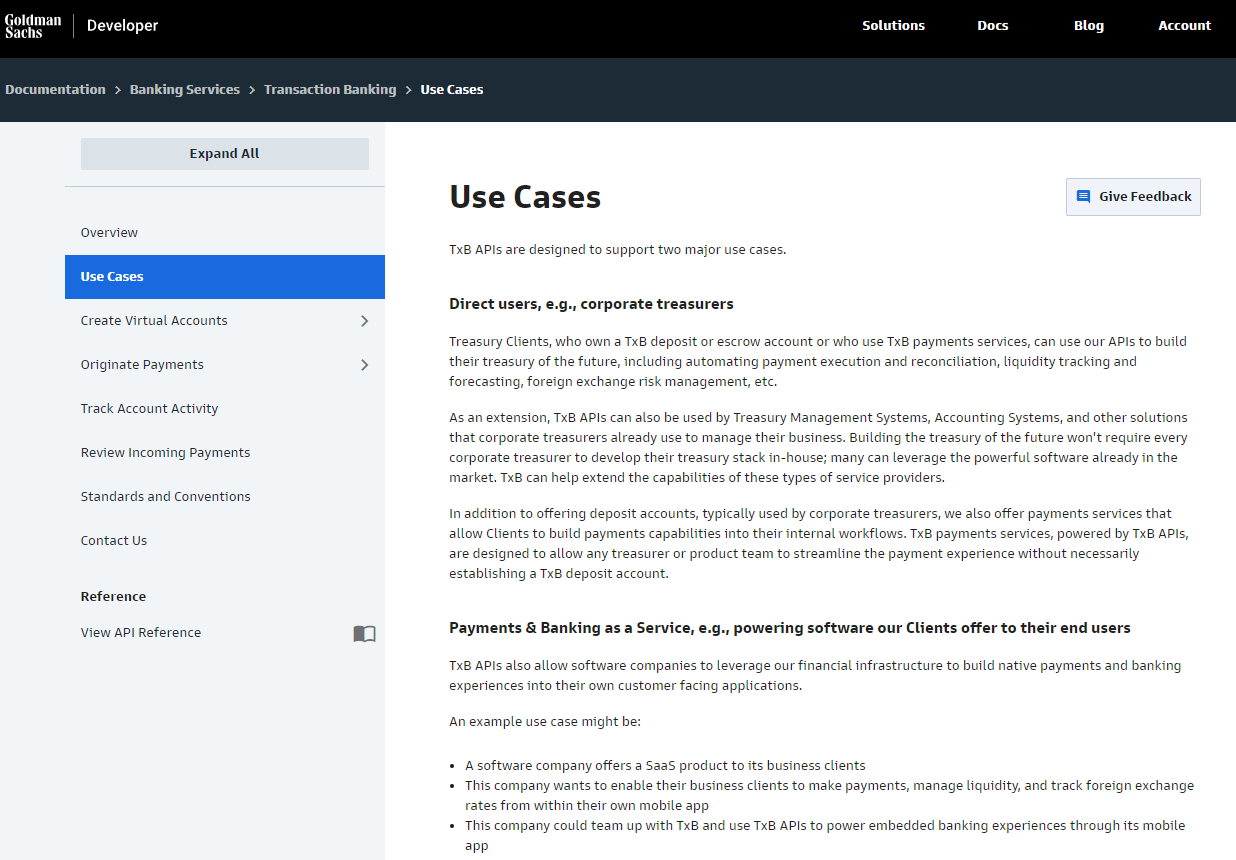Click View API Reference link
This screenshot has width=1236, height=860.
tap(141, 633)
